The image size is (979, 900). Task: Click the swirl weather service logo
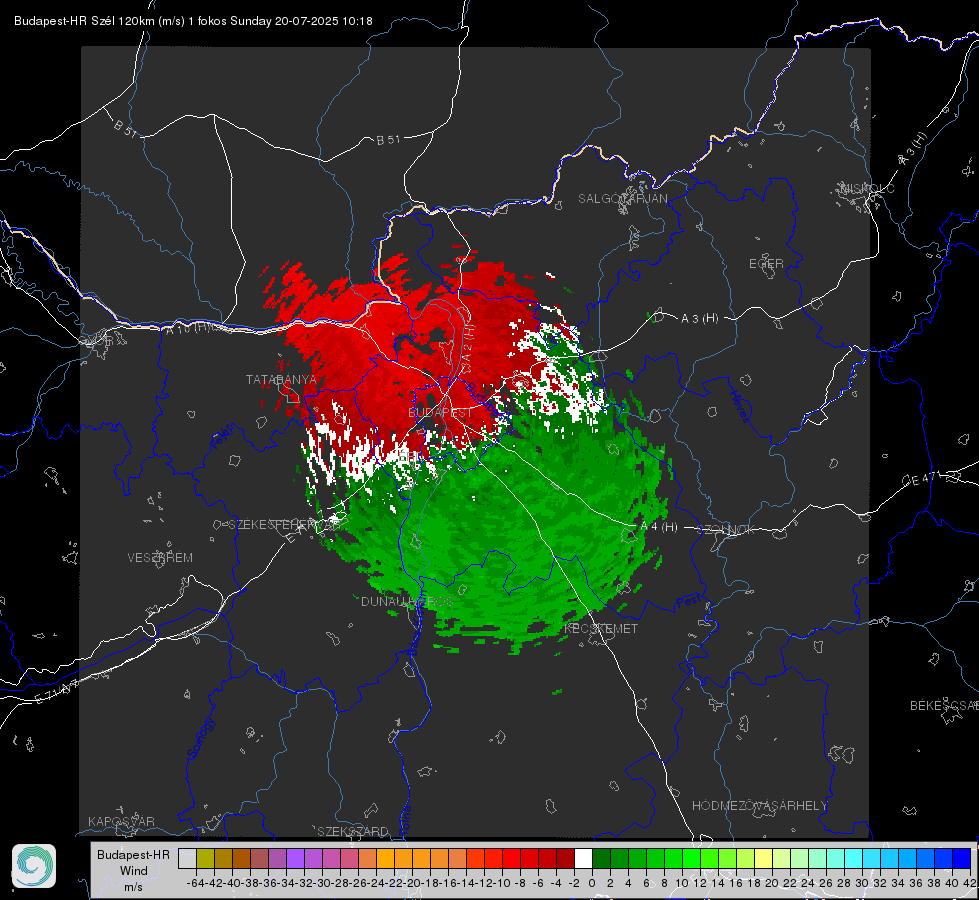[x=34, y=866]
